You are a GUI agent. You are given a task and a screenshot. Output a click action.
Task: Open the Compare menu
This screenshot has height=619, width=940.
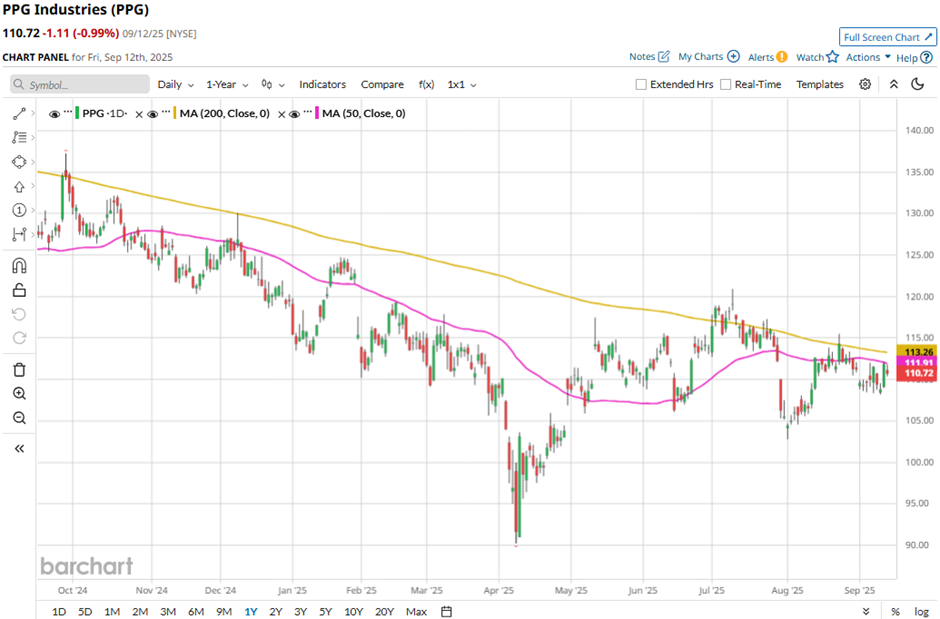[x=382, y=84]
